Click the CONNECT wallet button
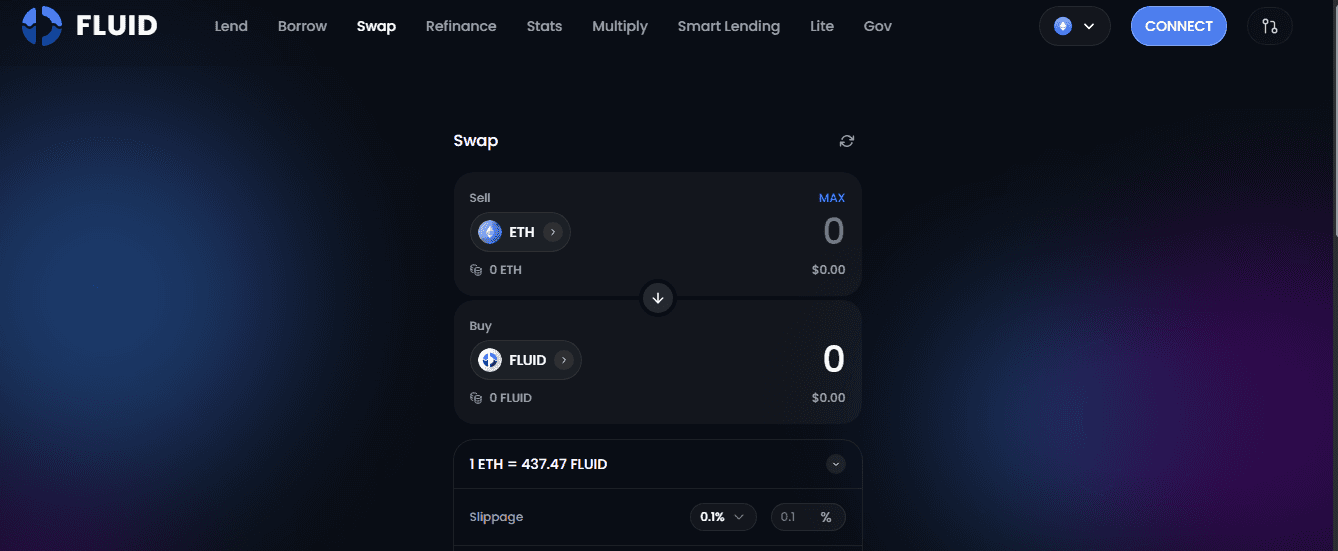This screenshot has height=551, width=1338. point(1179,26)
